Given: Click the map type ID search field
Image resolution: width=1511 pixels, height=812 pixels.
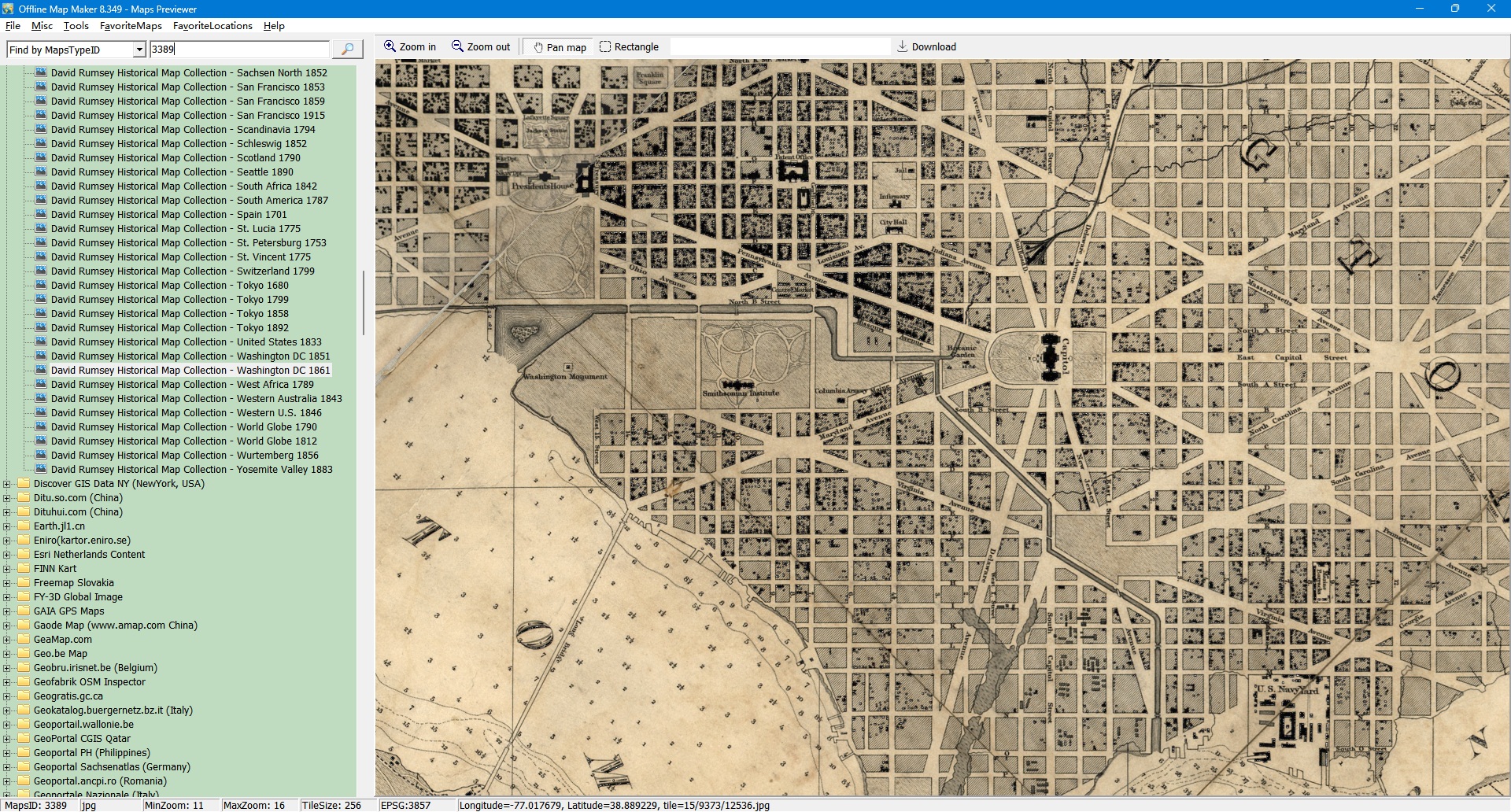Looking at the screenshot, I should [x=238, y=50].
